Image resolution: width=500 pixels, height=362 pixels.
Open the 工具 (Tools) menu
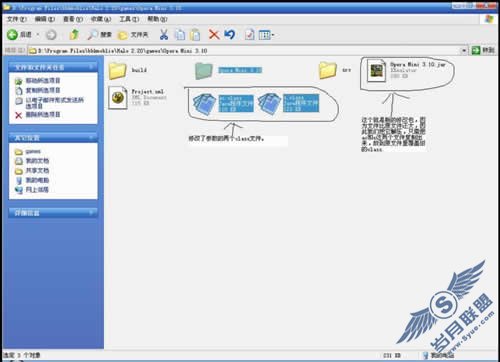click(x=129, y=19)
